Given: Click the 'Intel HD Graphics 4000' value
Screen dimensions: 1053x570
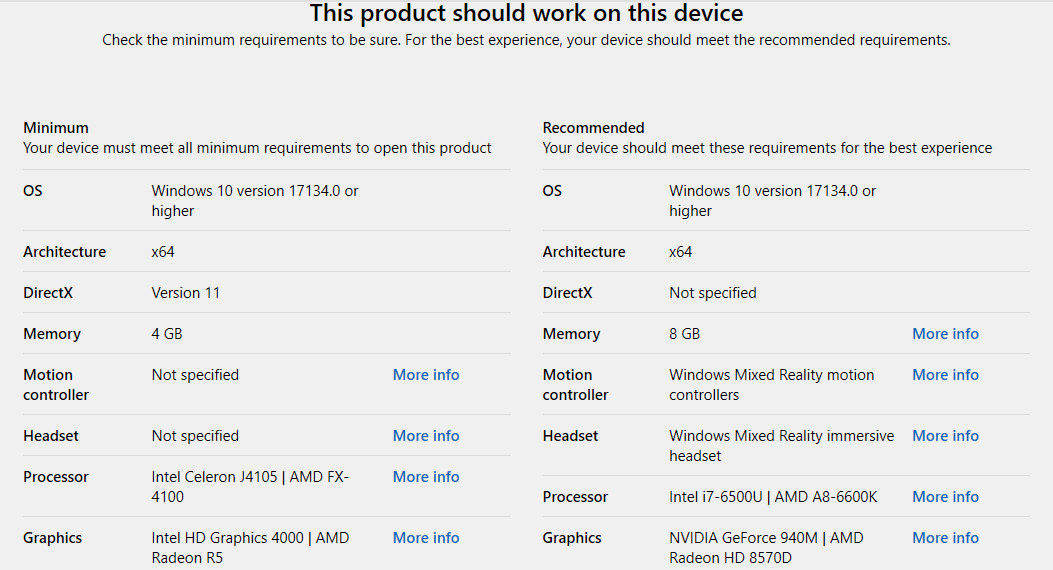Looking at the screenshot, I should click(227, 538).
